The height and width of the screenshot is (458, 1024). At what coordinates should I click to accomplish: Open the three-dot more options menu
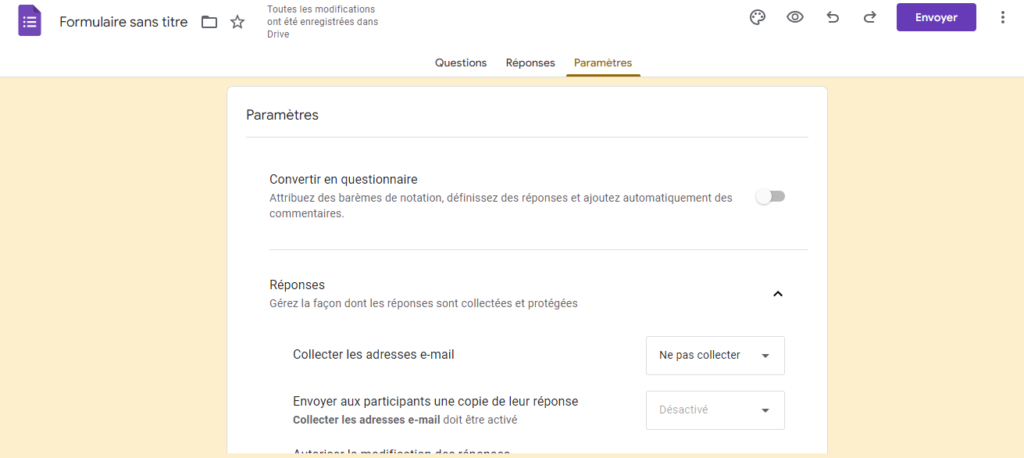[1002, 18]
